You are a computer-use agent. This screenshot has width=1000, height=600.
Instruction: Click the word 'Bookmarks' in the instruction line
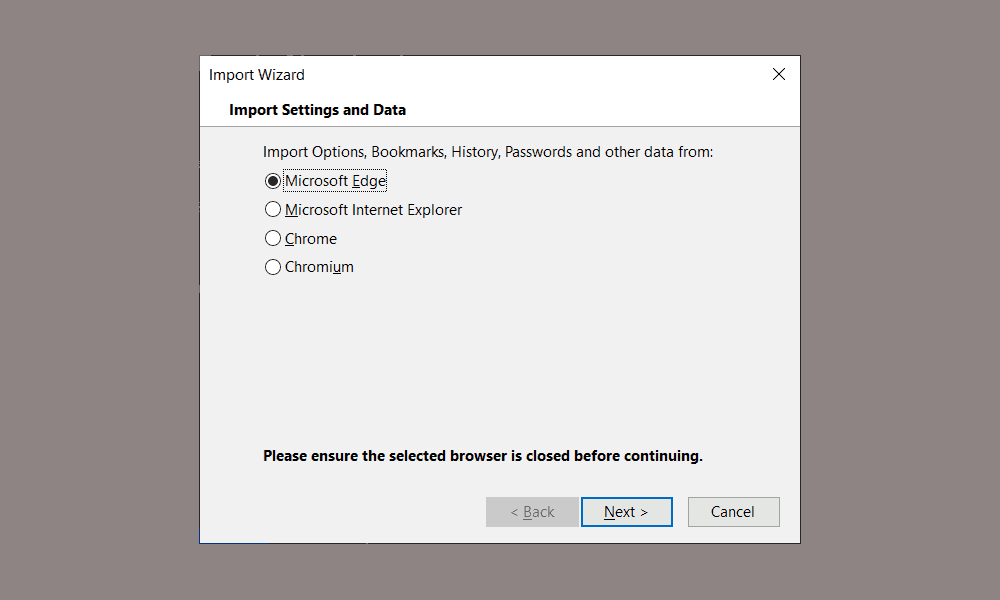coord(408,152)
